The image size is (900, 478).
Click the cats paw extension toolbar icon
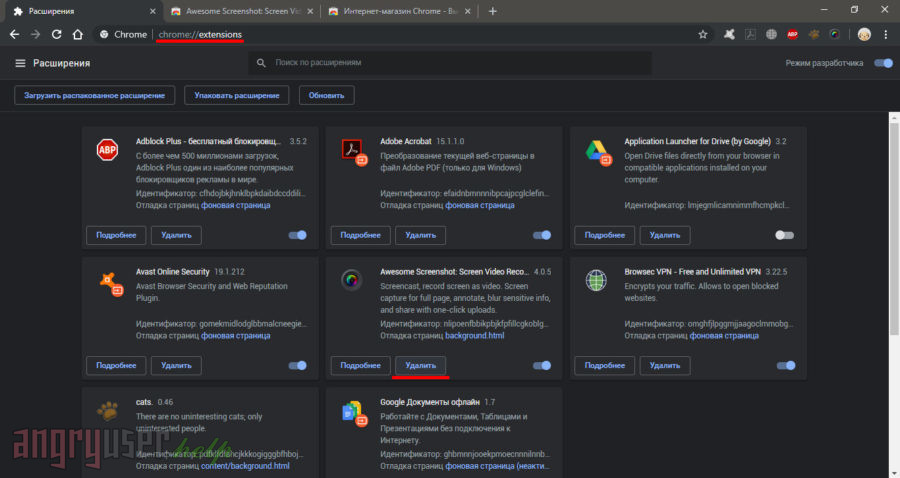click(x=813, y=34)
